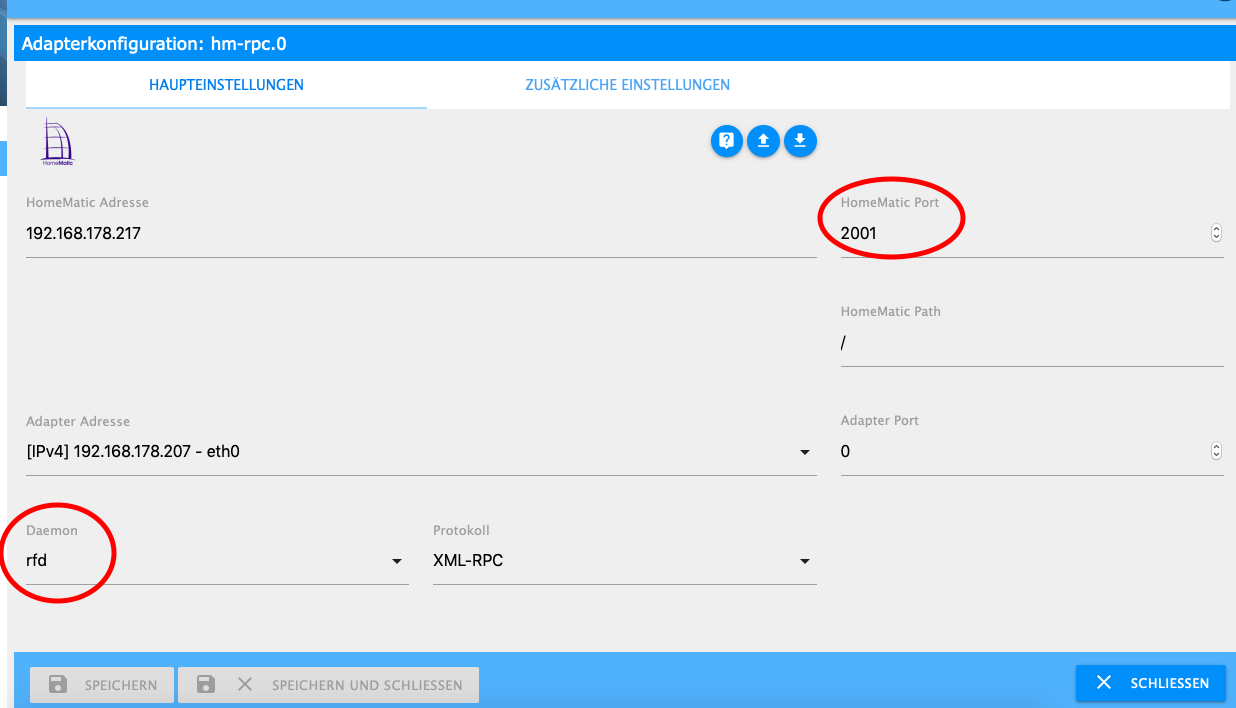Screen dimensions: 1236x708
Task: Open the Protokoll dropdown showing XML-RPC
Action: point(625,561)
